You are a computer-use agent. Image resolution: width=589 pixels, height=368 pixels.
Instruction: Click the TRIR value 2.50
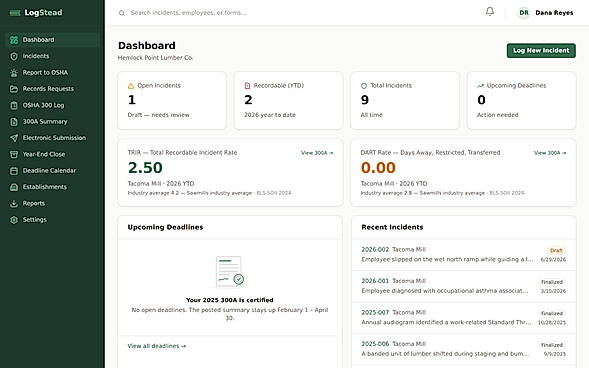tap(145, 168)
